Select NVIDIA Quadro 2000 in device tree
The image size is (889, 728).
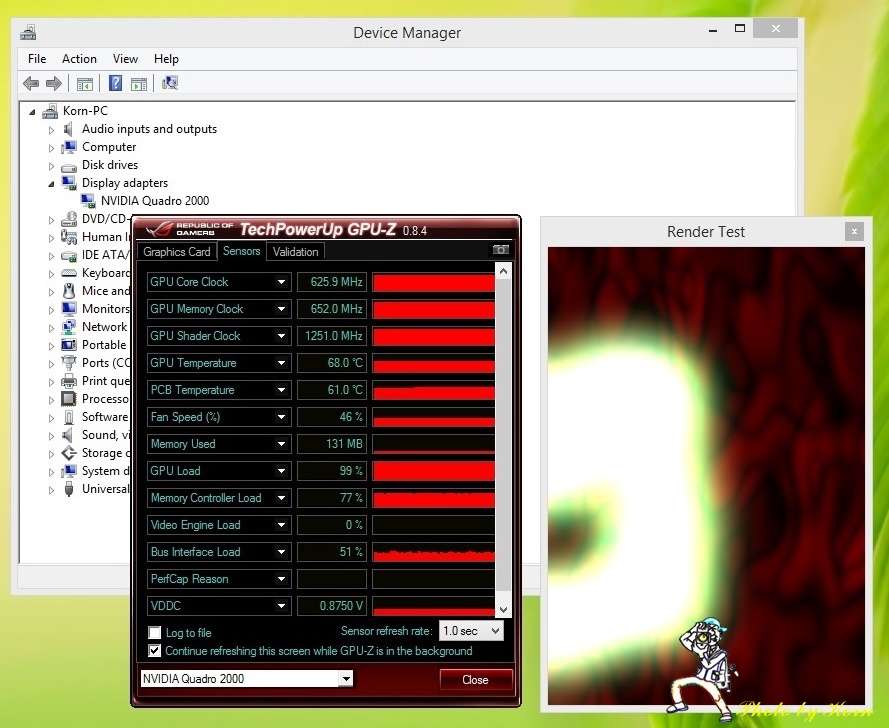[155, 201]
